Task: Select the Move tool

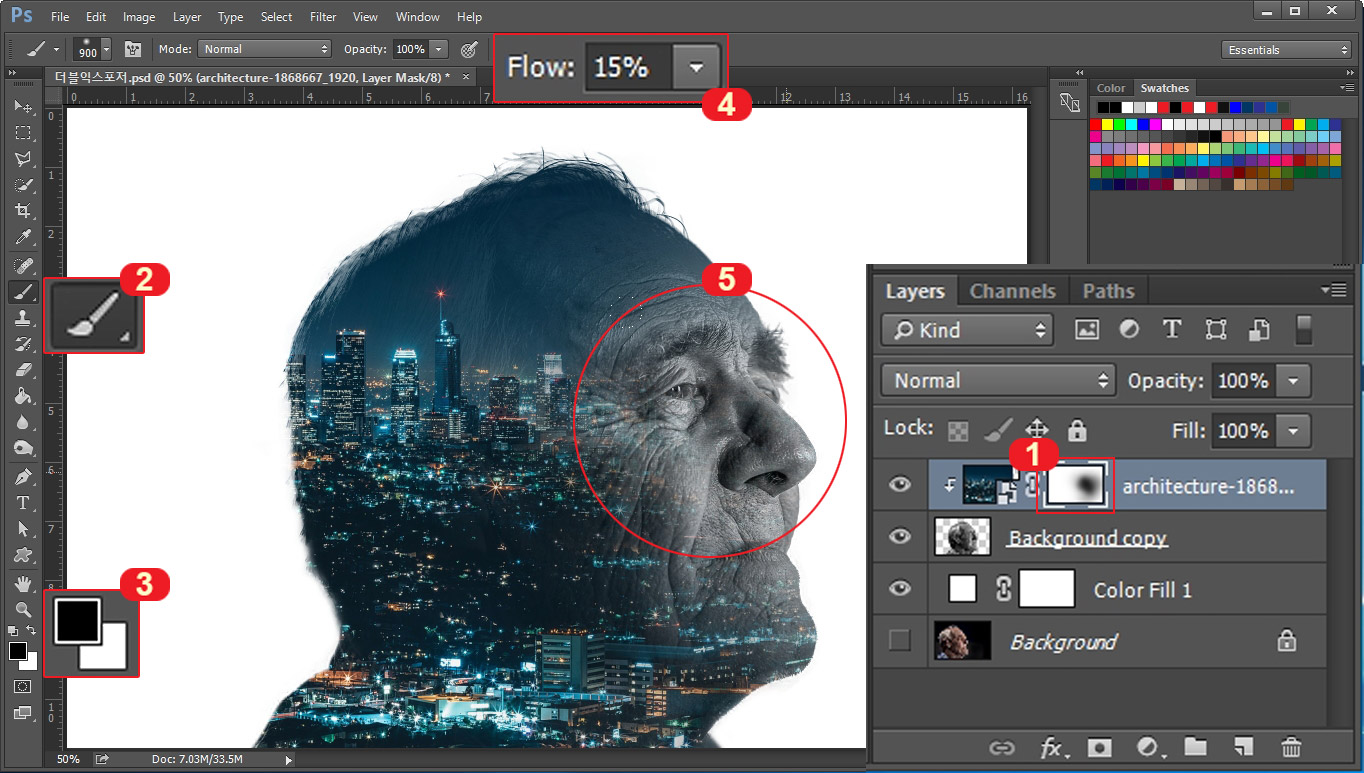Action: [23, 107]
